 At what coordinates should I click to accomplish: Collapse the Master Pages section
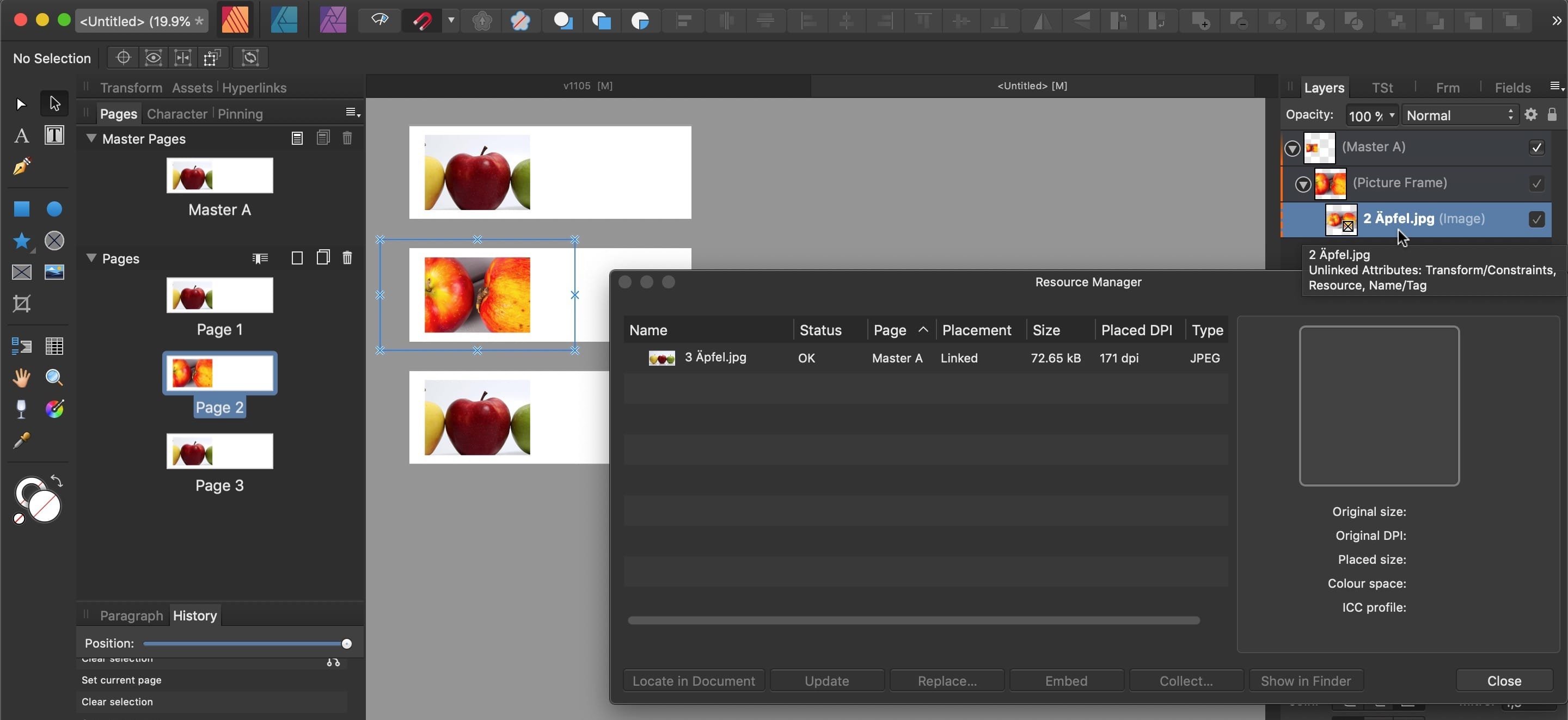(91, 138)
